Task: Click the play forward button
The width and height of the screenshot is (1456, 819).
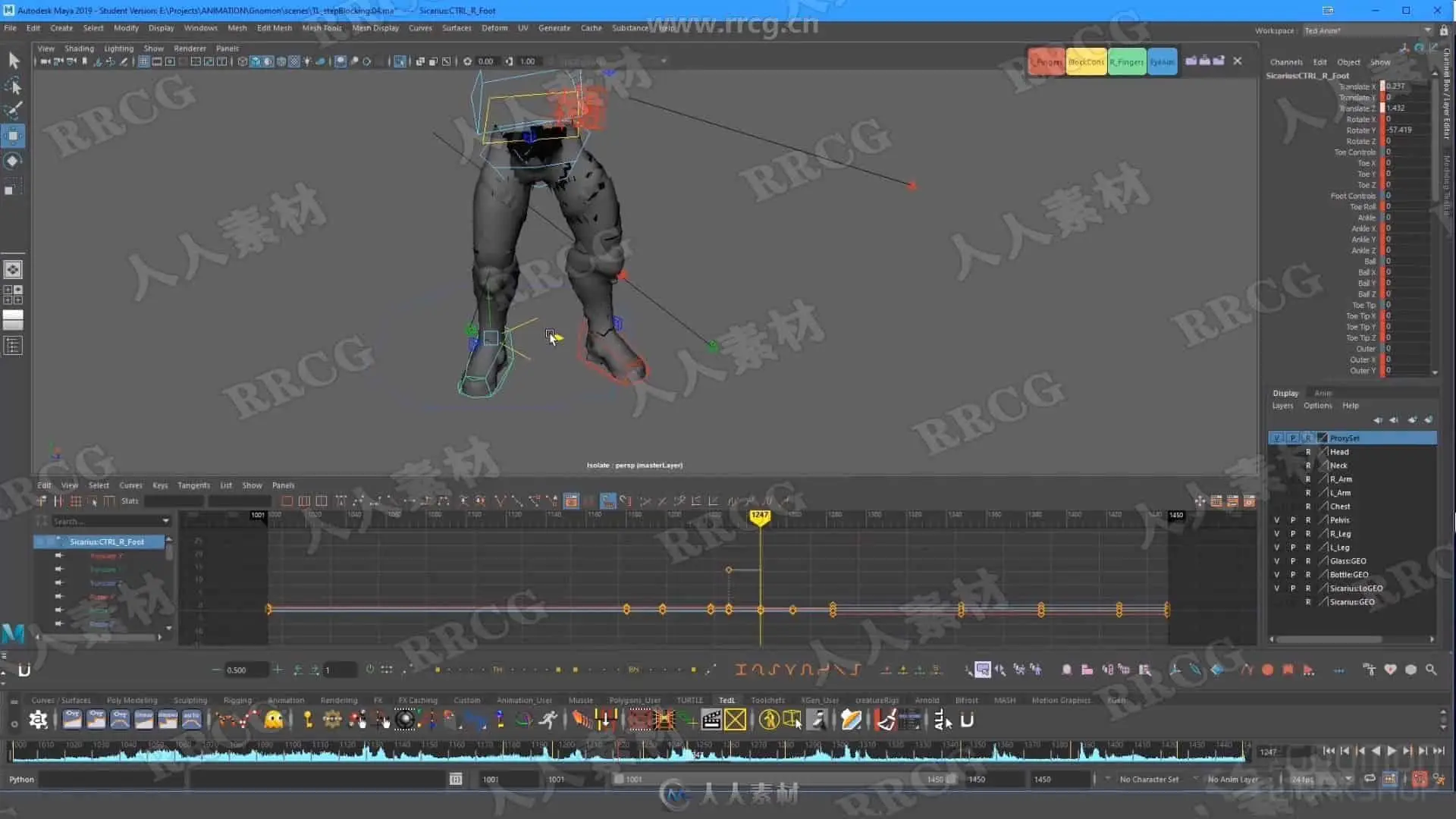Action: pos(1392,751)
